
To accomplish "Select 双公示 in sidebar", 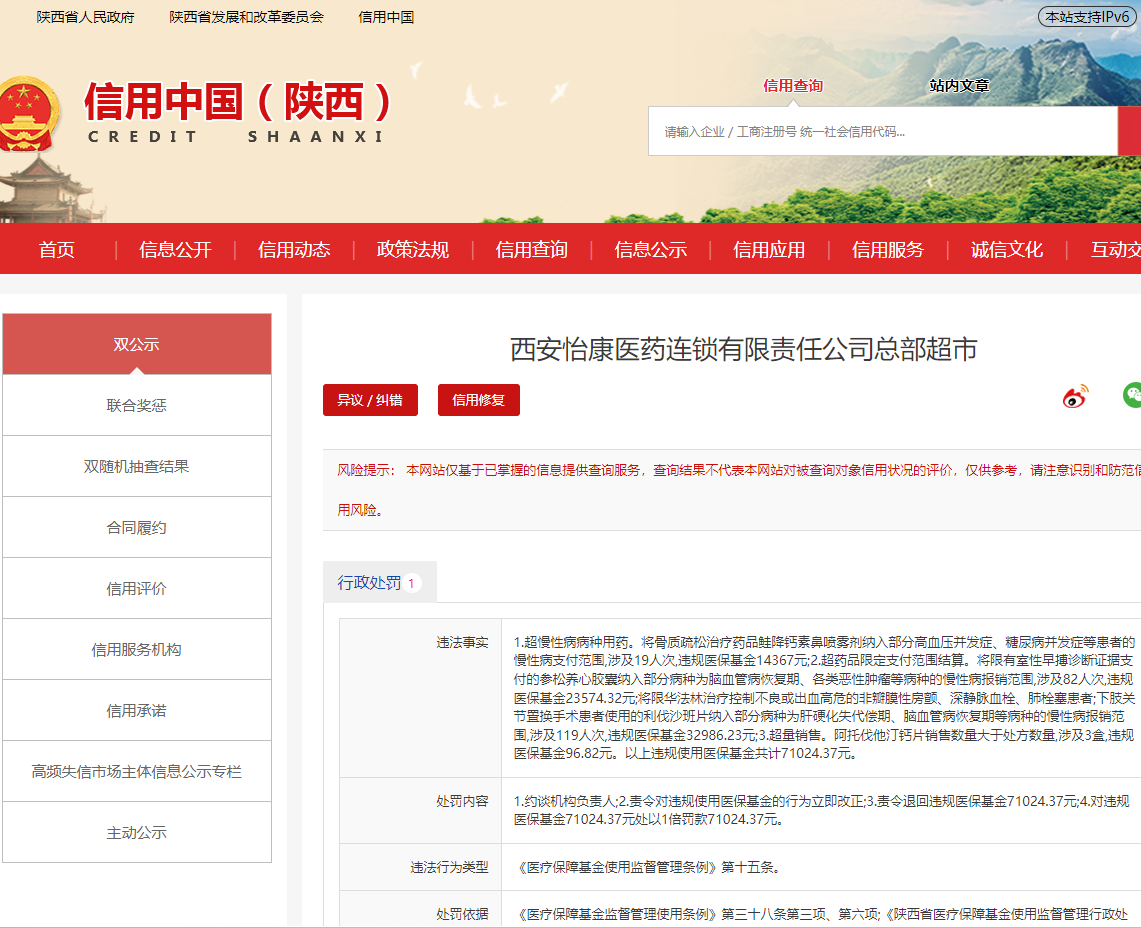I will pyautogui.click(x=137, y=344).
